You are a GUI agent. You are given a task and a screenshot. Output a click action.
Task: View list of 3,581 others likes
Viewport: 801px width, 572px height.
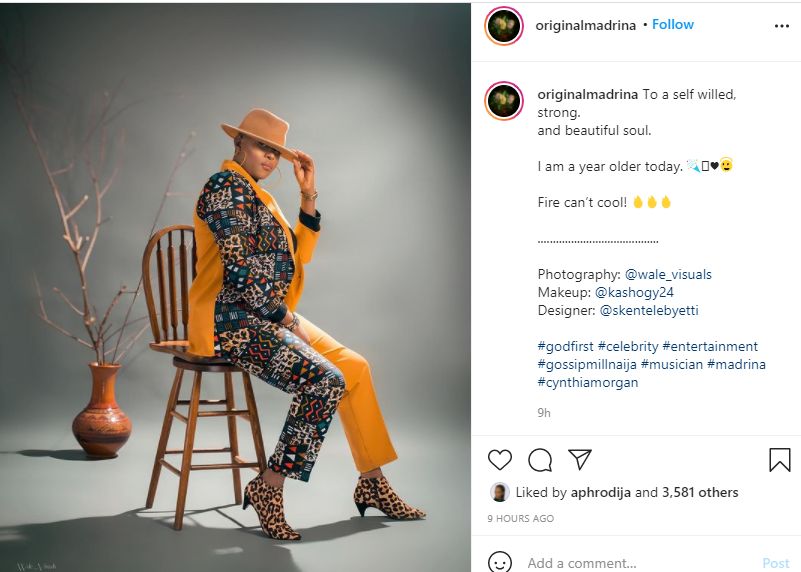(700, 492)
